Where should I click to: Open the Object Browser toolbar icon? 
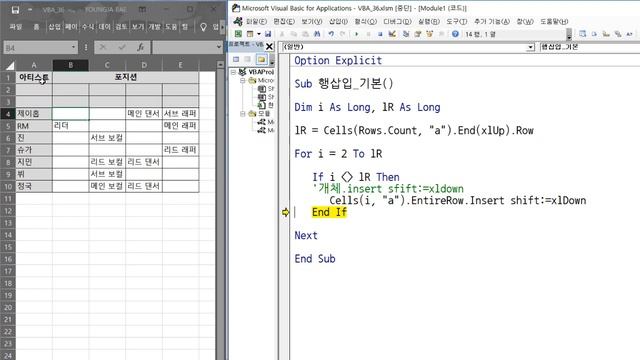pos(429,34)
